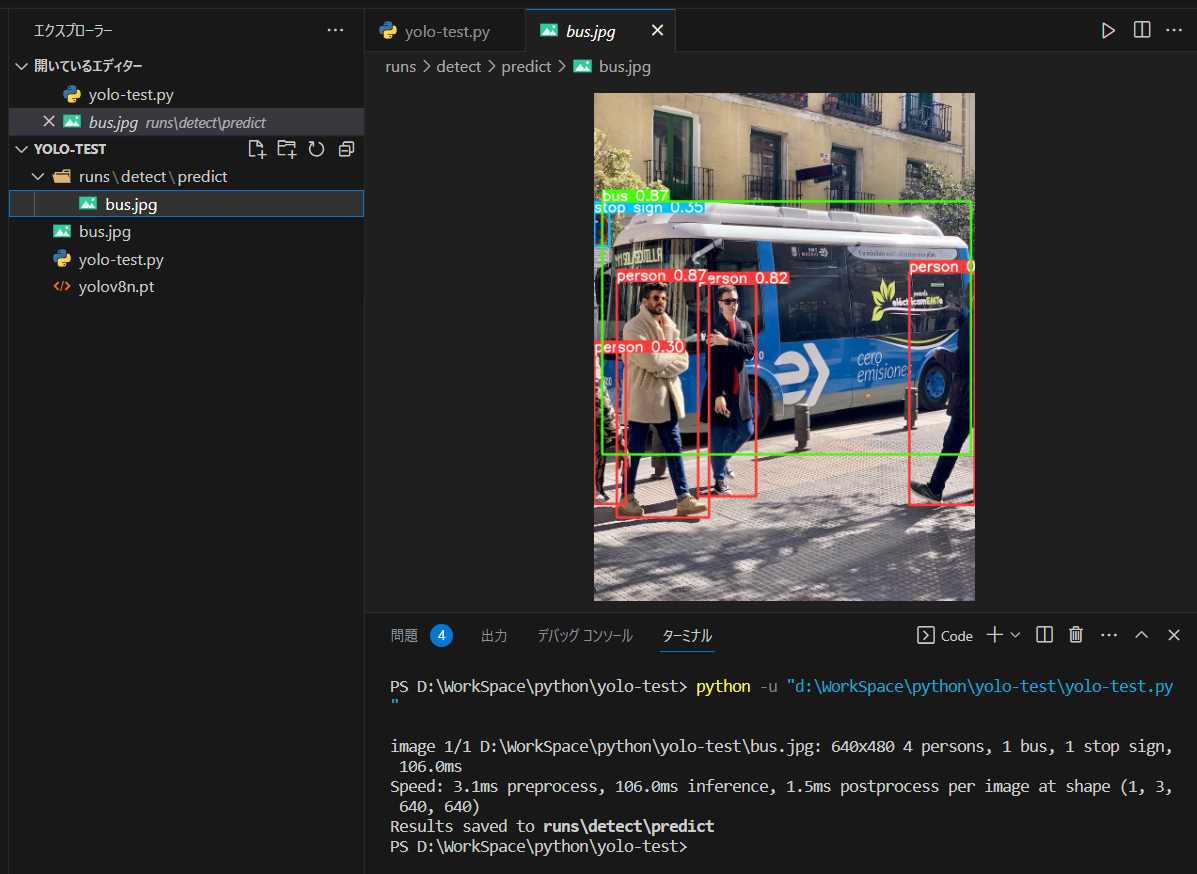Collapse all folders in the Explorer
The height and width of the screenshot is (874, 1197).
(x=346, y=148)
